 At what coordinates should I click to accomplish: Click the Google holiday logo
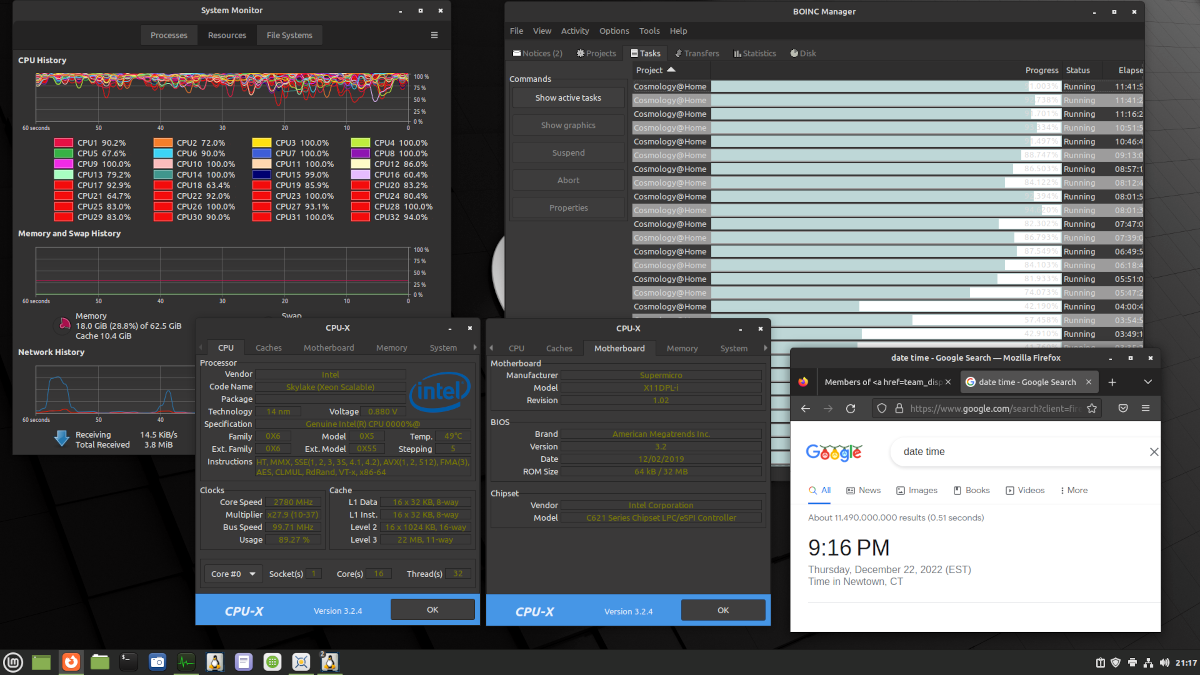[x=834, y=452]
